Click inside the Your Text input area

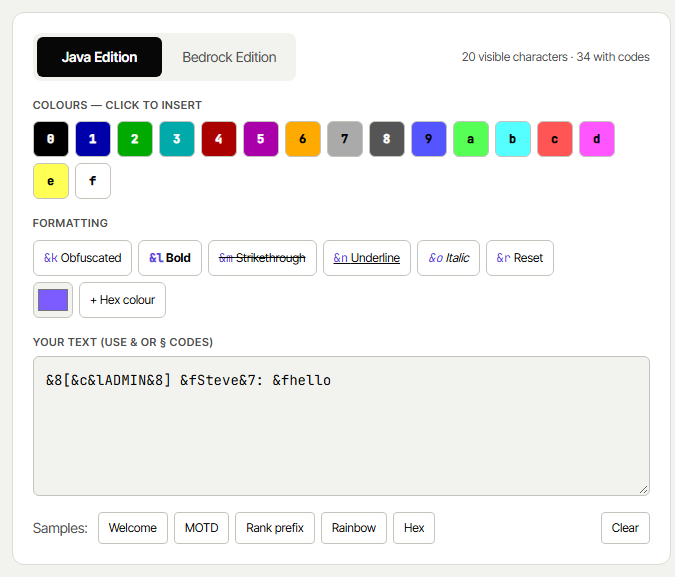tap(341, 426)
